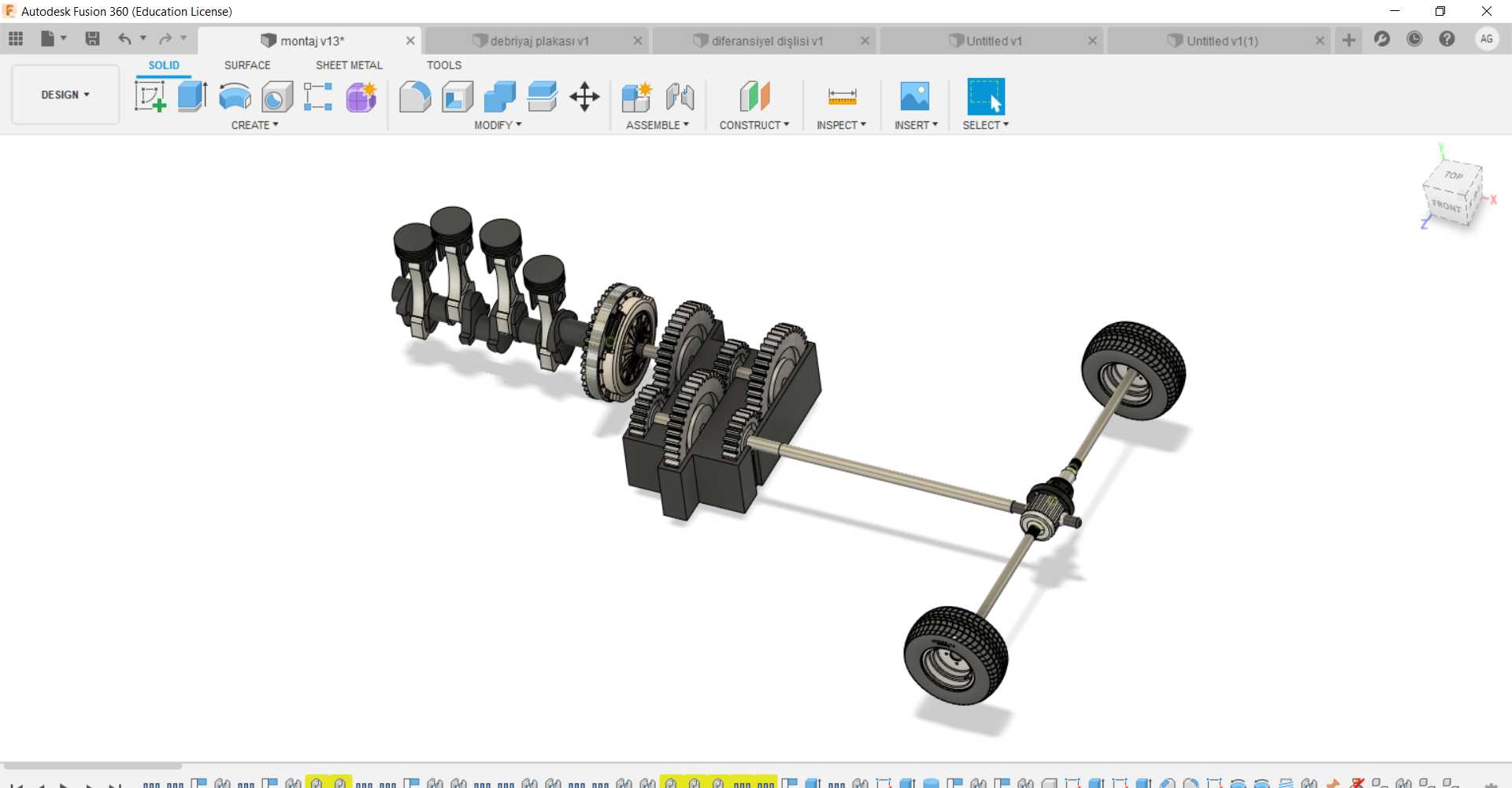This screenshot has height=788, width=1512.
Task: Open the Create Form tool
Action: 361,97
